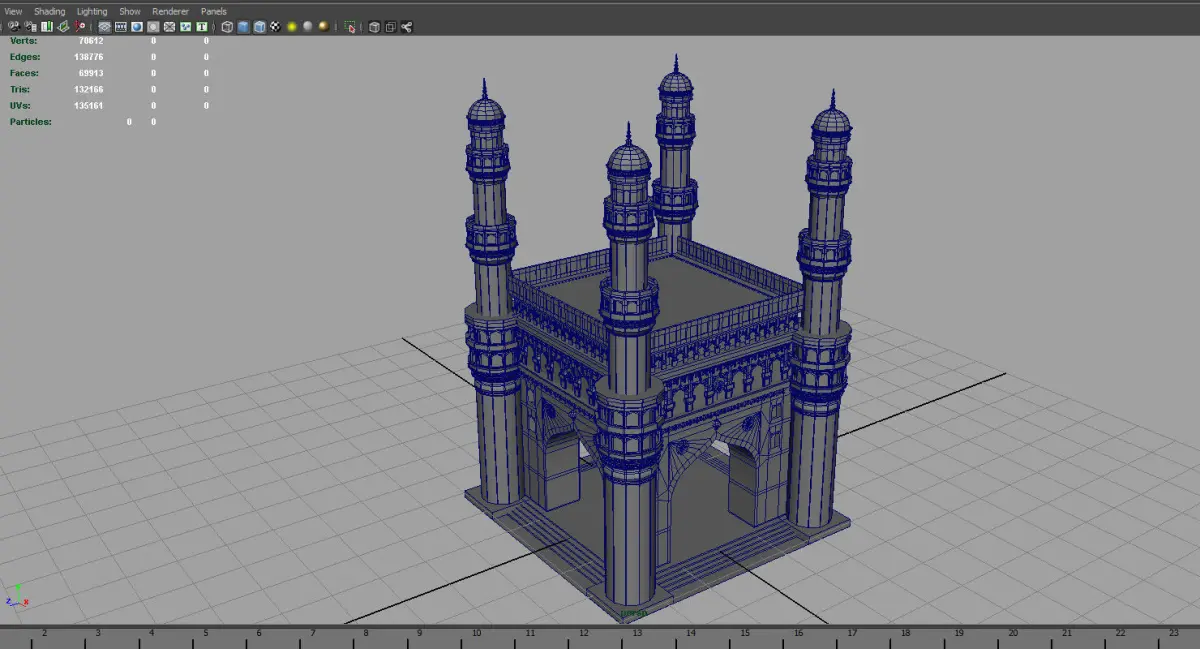
Task: Open the Lighting menu
Action: [92, 11]
